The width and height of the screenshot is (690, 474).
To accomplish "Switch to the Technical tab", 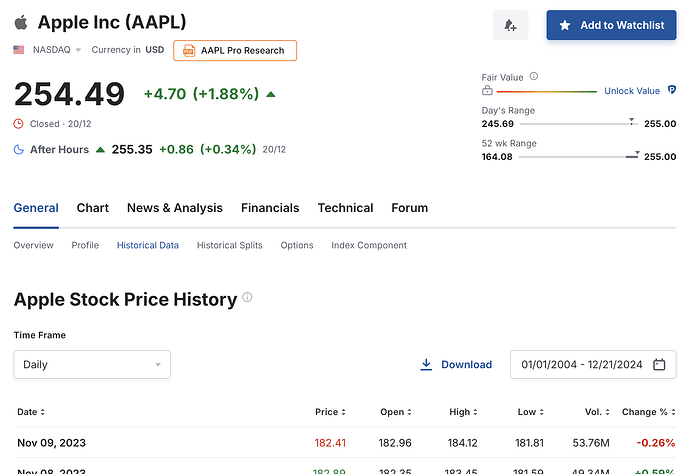I will click(x=345, y=208).
